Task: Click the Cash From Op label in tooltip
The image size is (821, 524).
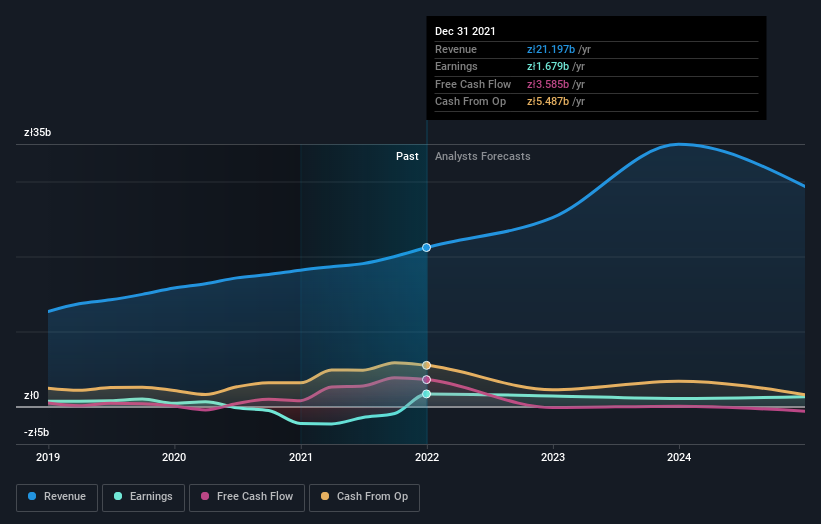Action: click(470, 102)
